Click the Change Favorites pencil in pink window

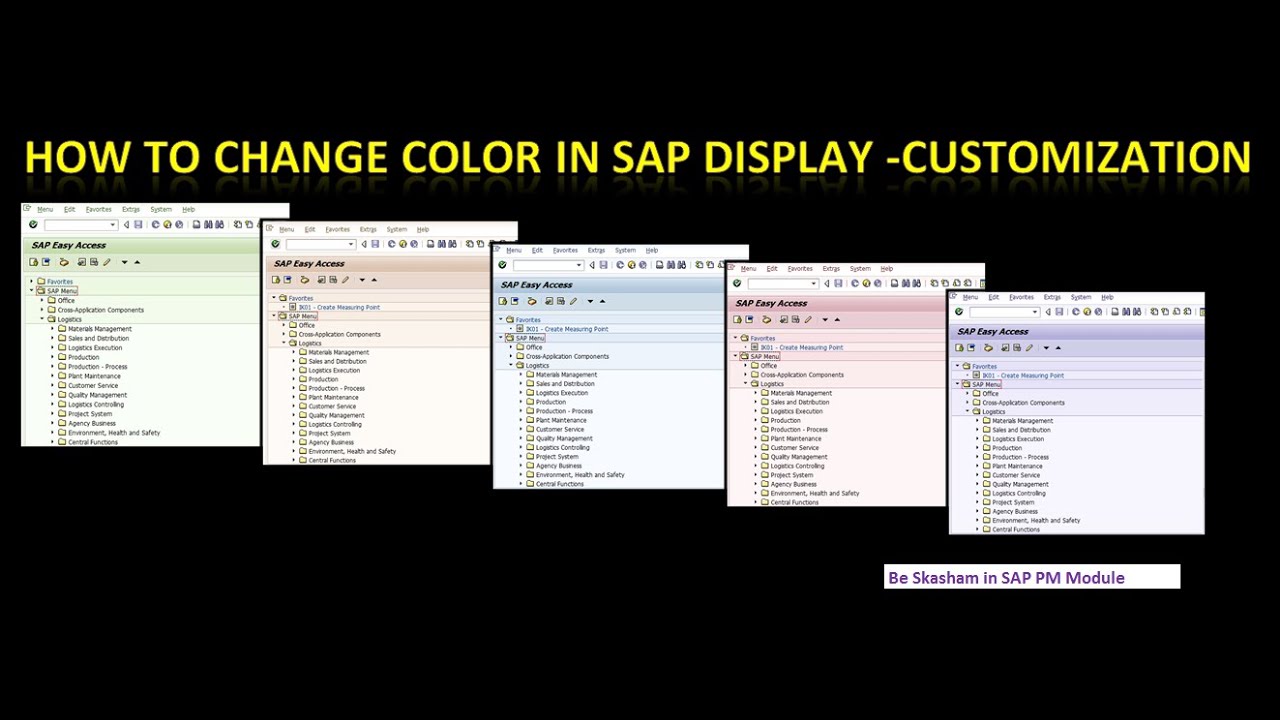coord(808,320)
